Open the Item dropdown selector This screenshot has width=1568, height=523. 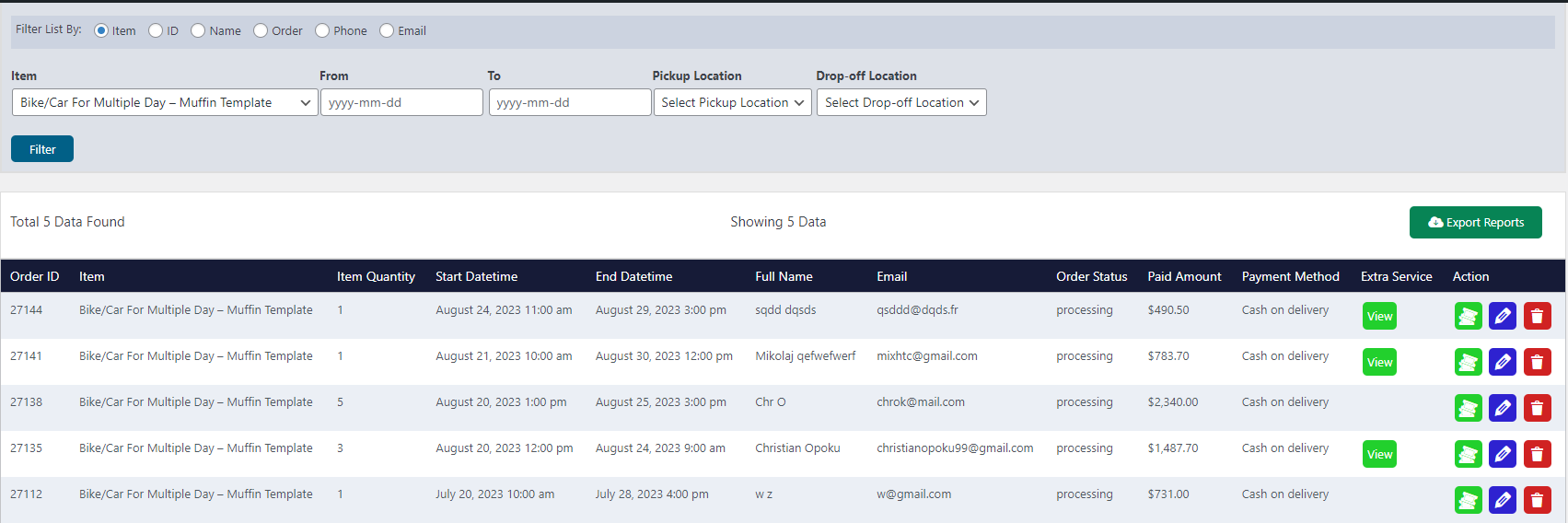click(x=164, y=102)
